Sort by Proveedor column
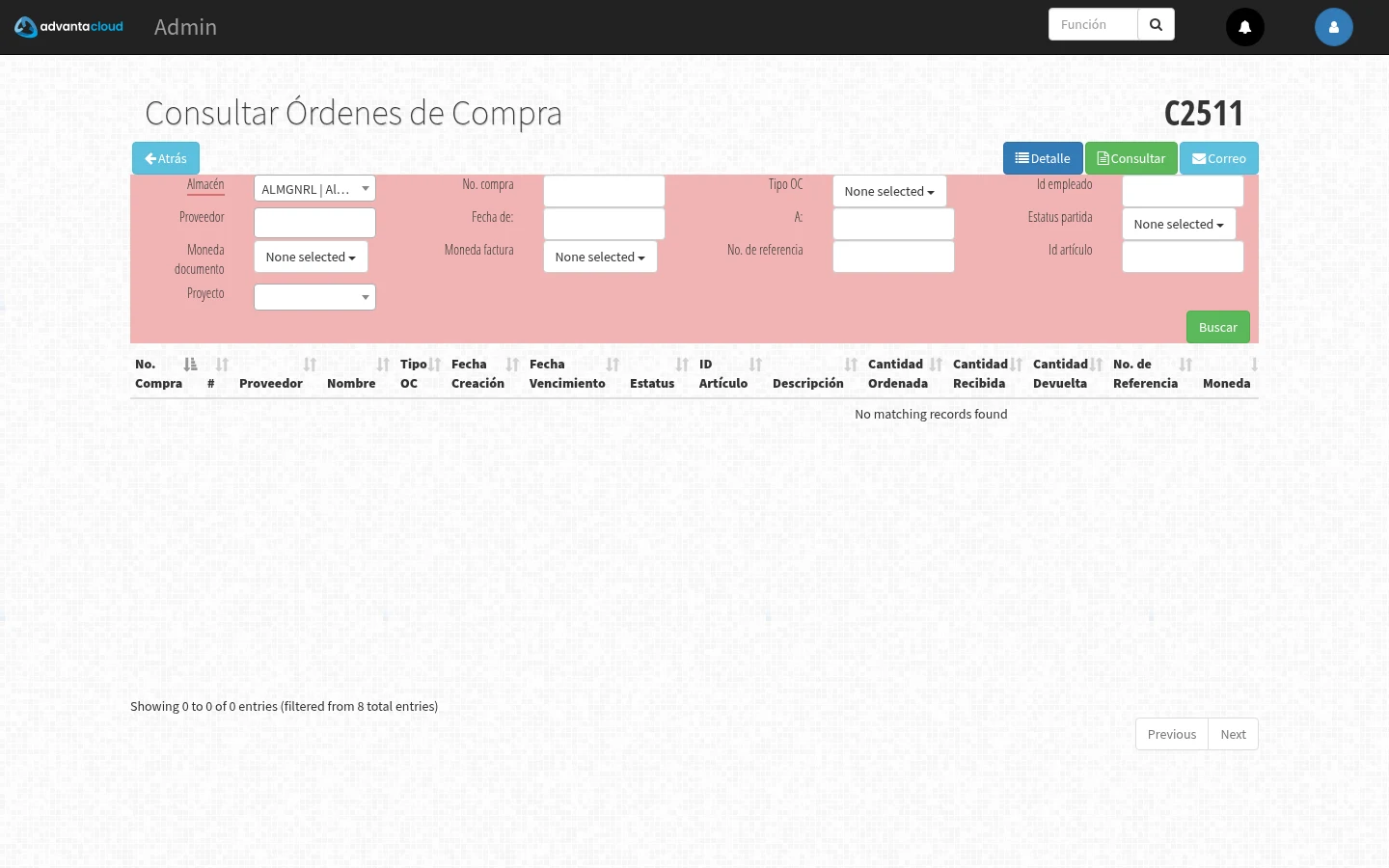This screenshot has width=1389, height=868. 278,373
